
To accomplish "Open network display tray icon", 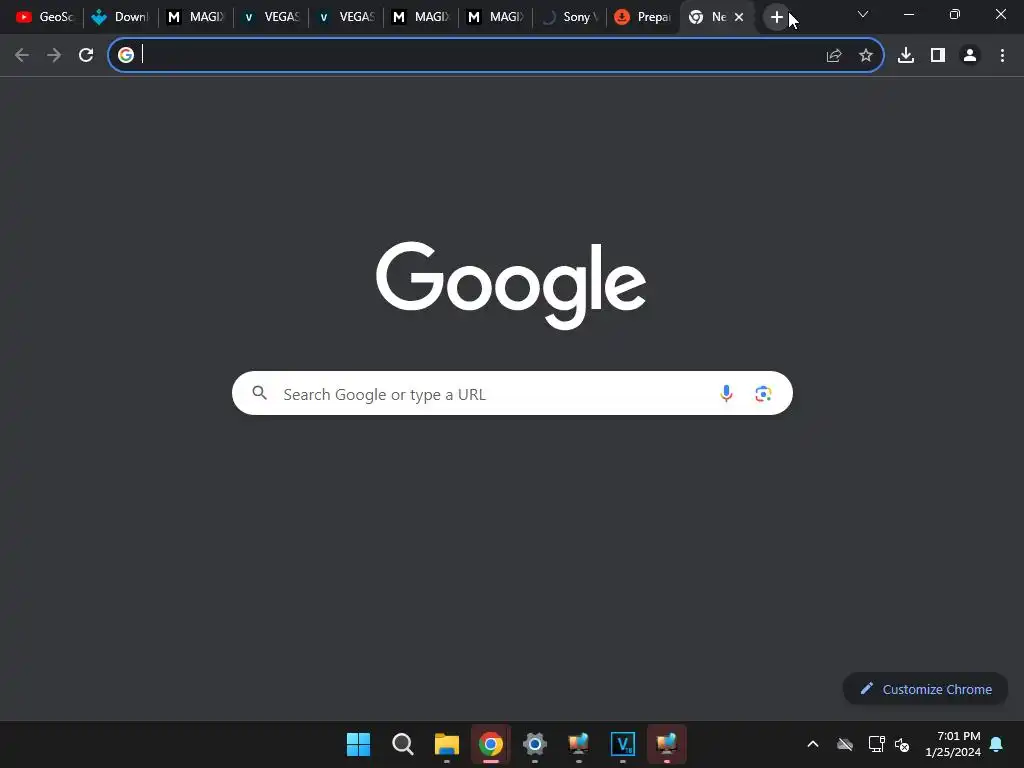I will tap(876, 744).
